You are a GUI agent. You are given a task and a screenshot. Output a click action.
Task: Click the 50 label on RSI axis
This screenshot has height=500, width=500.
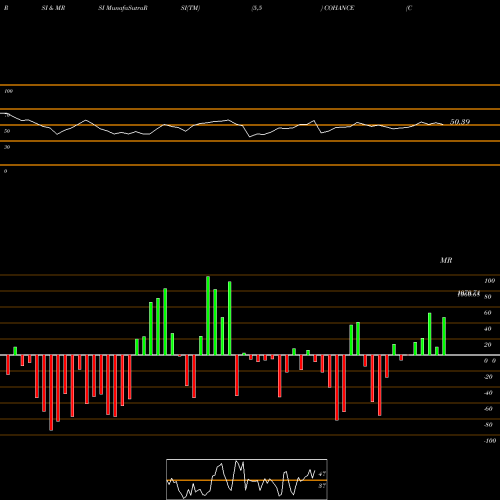(7, 131)
